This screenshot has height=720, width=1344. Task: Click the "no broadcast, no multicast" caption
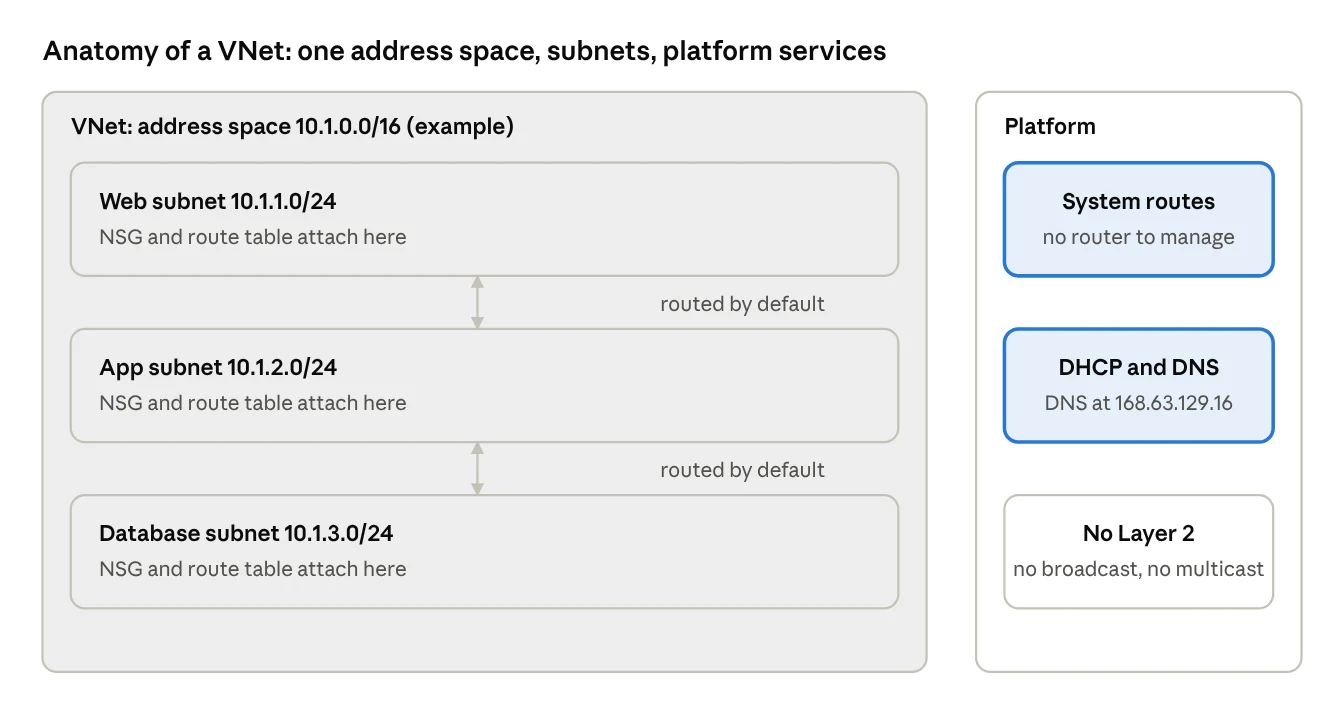point(1139,569)
